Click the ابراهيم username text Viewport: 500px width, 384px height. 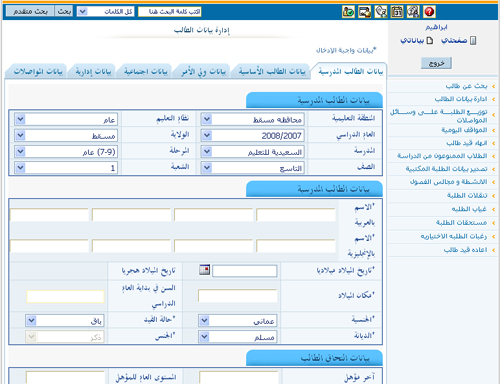pos(436,27)
